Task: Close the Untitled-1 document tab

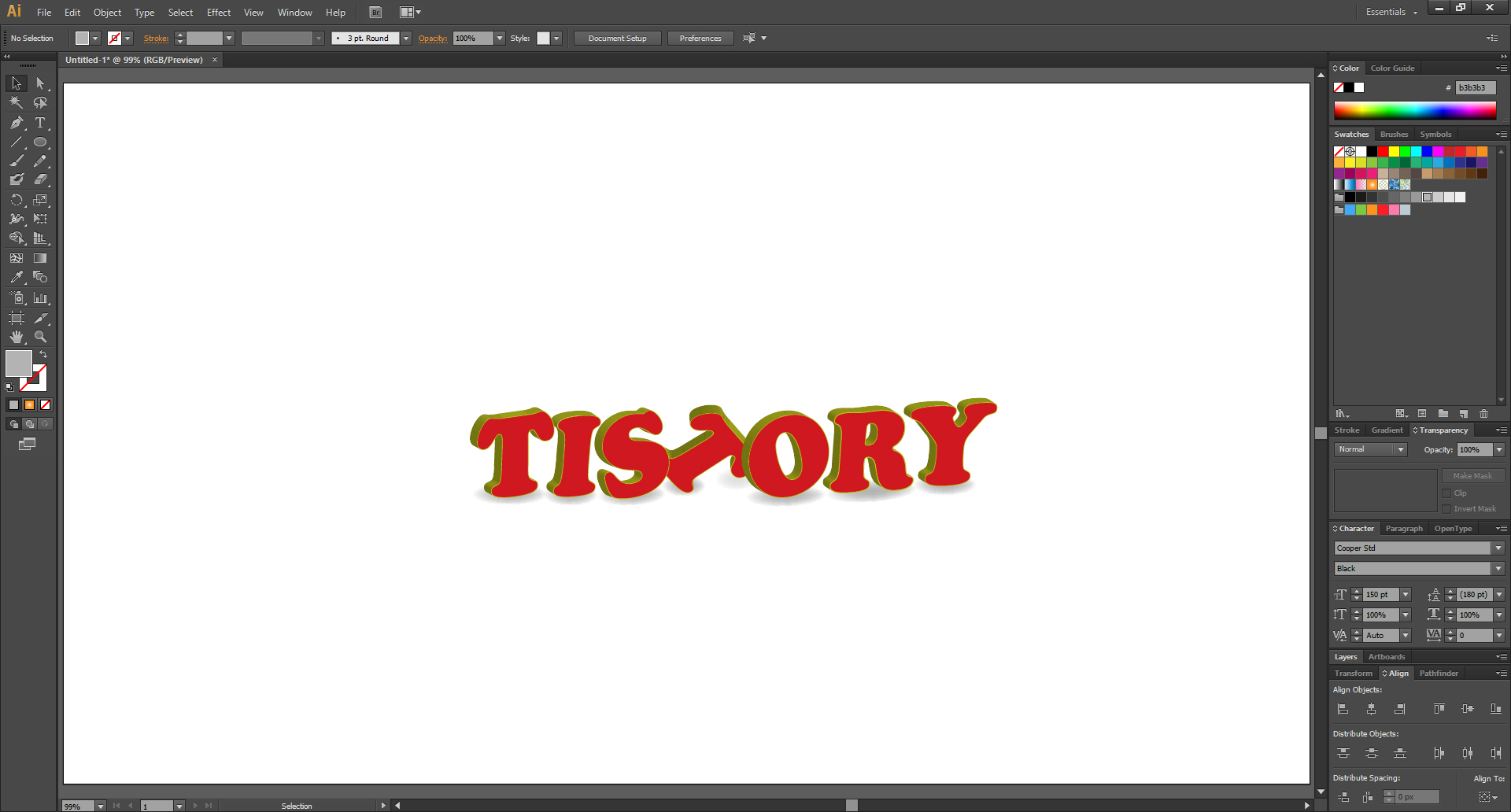Action: click(215, 60)
